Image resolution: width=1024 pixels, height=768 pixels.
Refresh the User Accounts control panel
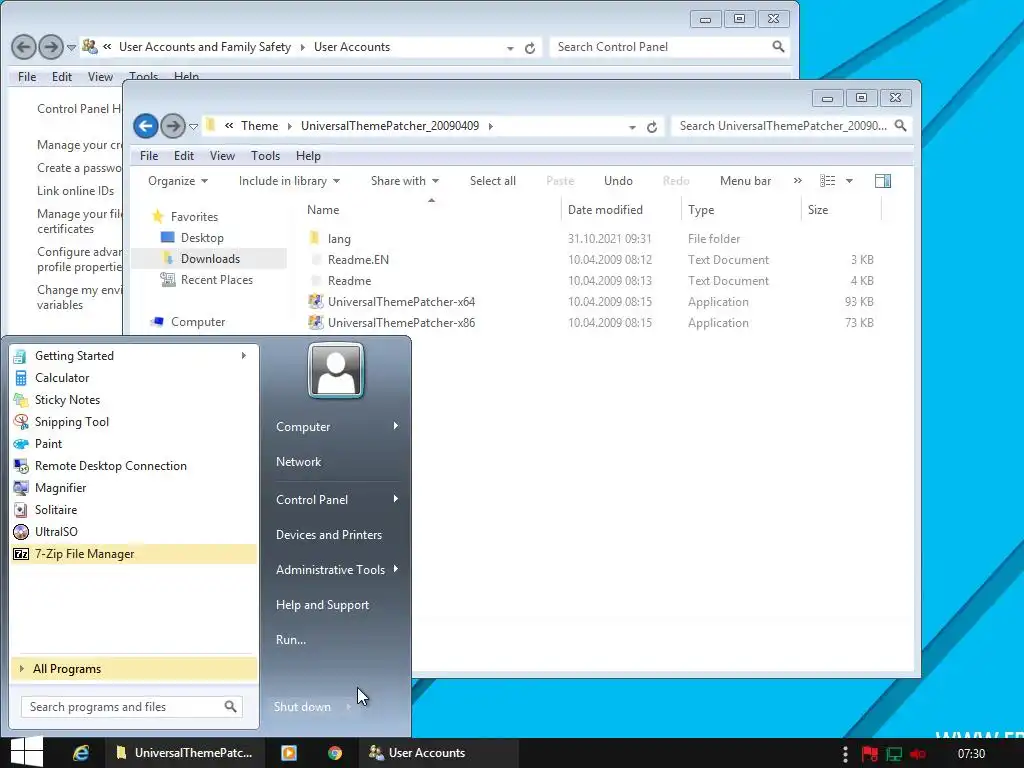click(530, 48)
